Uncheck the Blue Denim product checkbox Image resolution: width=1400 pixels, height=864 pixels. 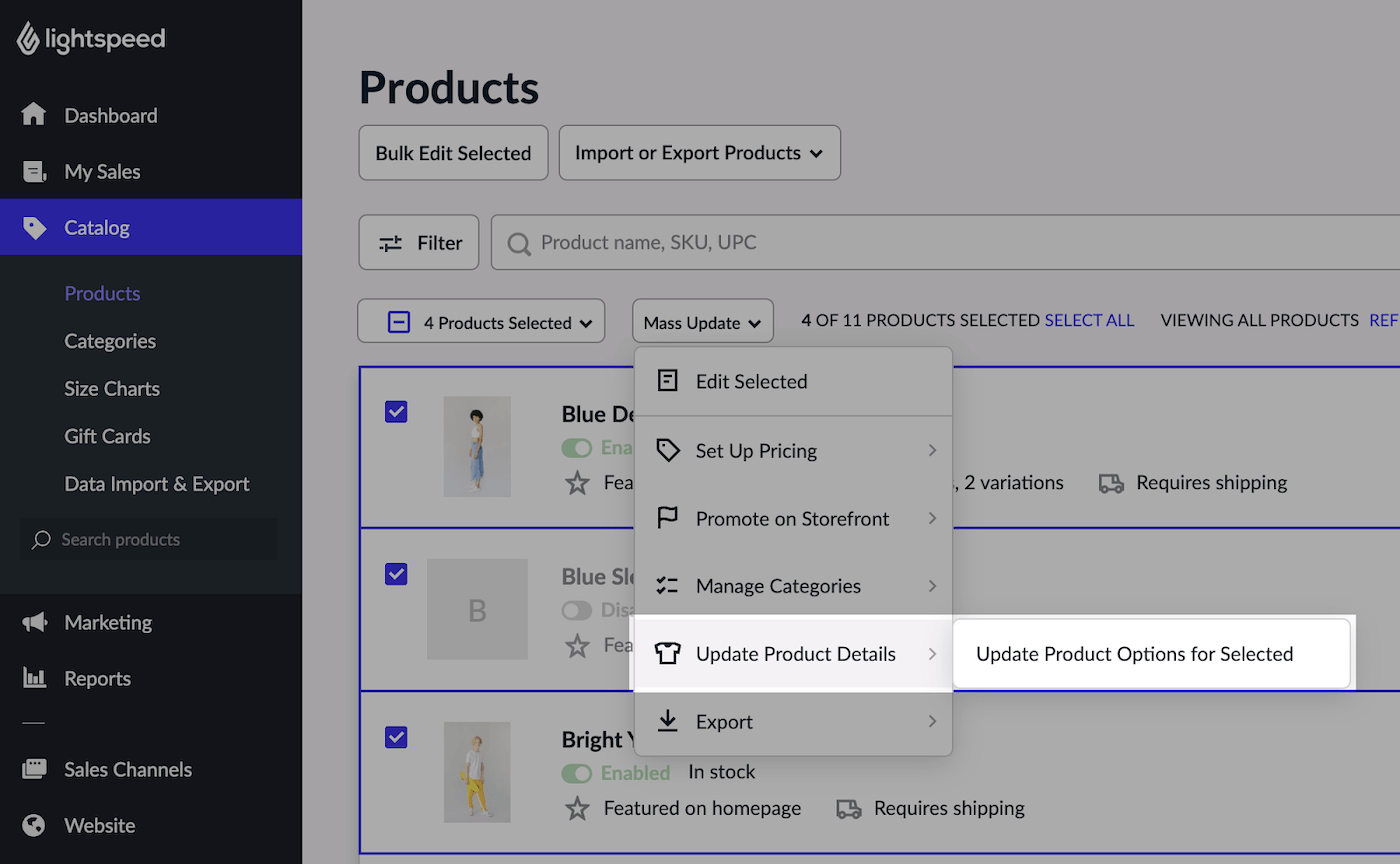(396, 411)
